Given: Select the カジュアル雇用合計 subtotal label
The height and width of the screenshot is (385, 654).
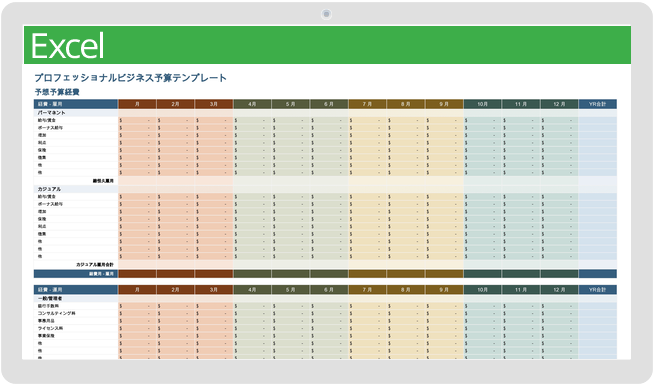Looking at the screenshot, I should [95, 264].
